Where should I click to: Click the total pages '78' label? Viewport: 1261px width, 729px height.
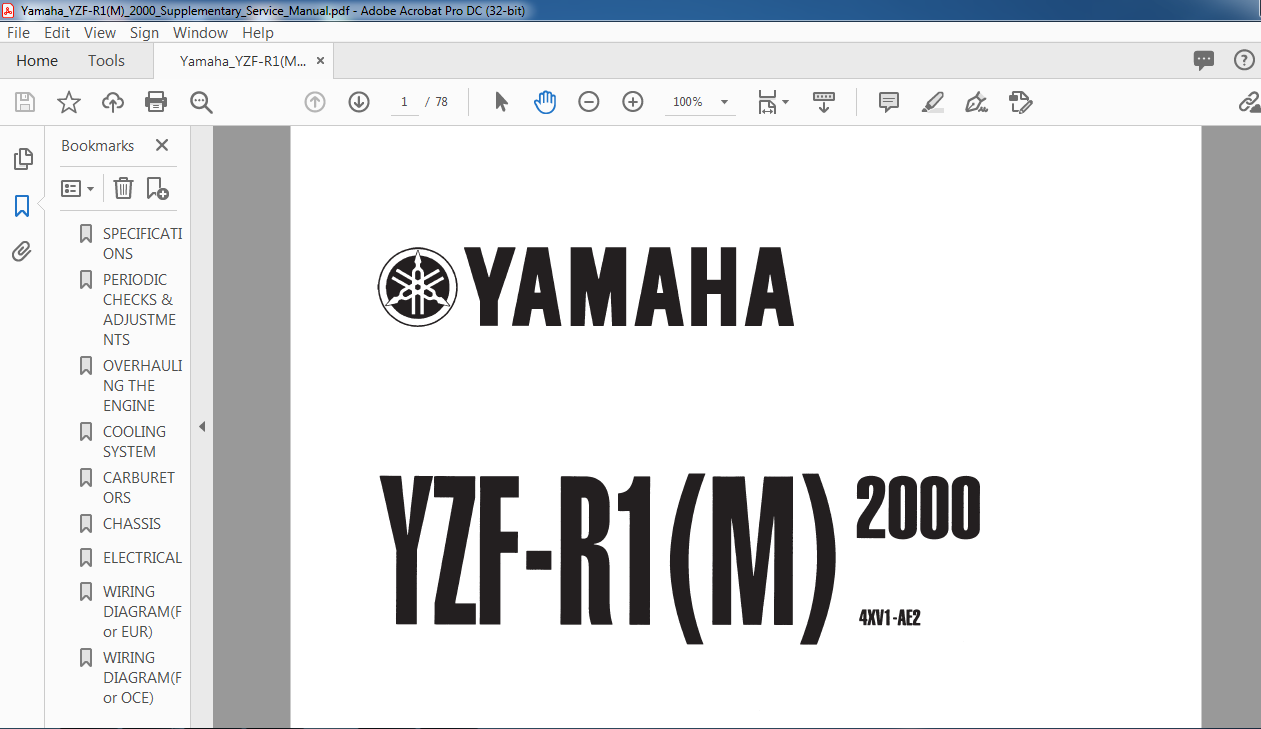441,102
